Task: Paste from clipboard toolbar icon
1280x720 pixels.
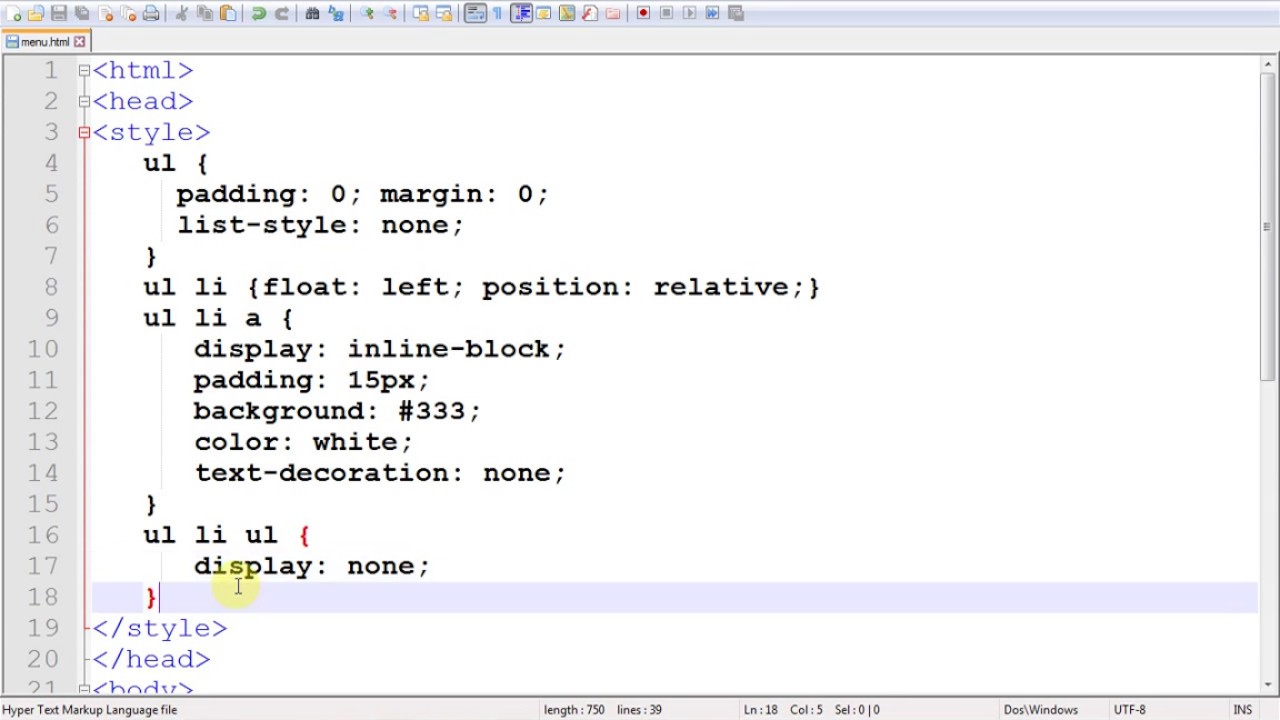Action: 227,13
